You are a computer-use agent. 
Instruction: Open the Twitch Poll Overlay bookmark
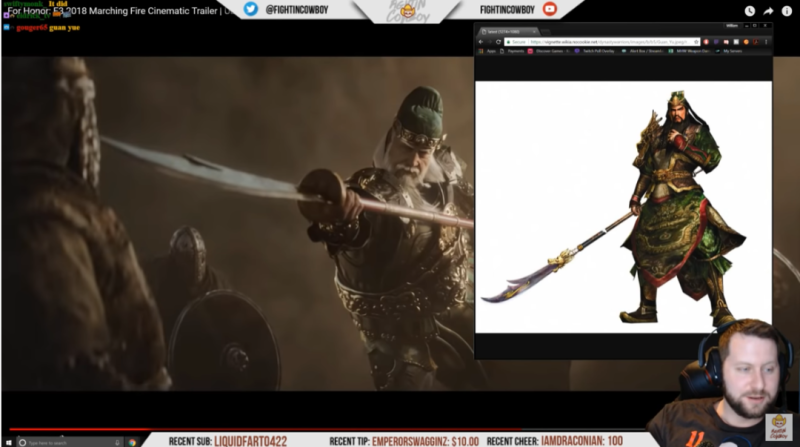595,51
